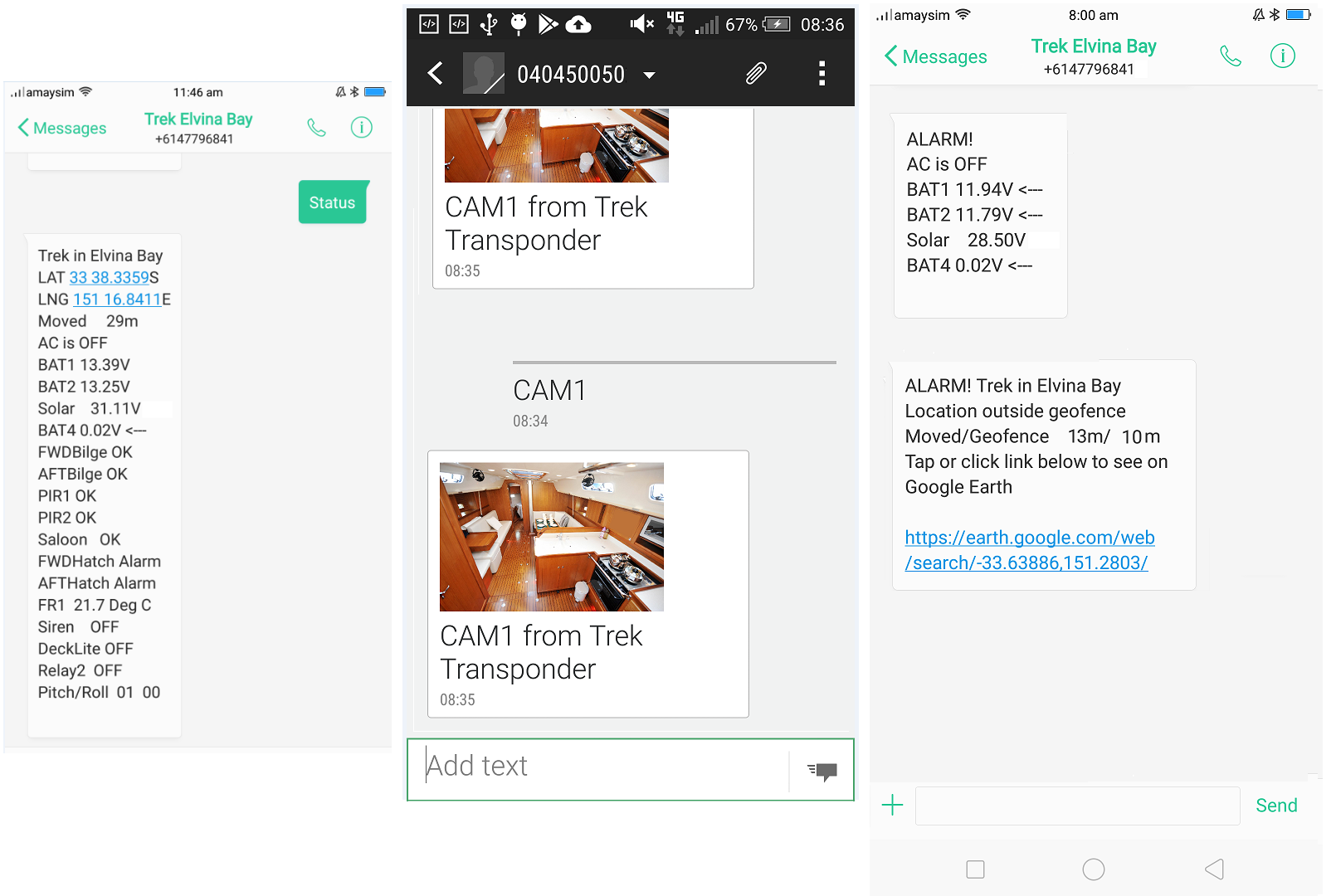
Task: Tap the phone call icon in left screen
Action: (x=316, y=128)
